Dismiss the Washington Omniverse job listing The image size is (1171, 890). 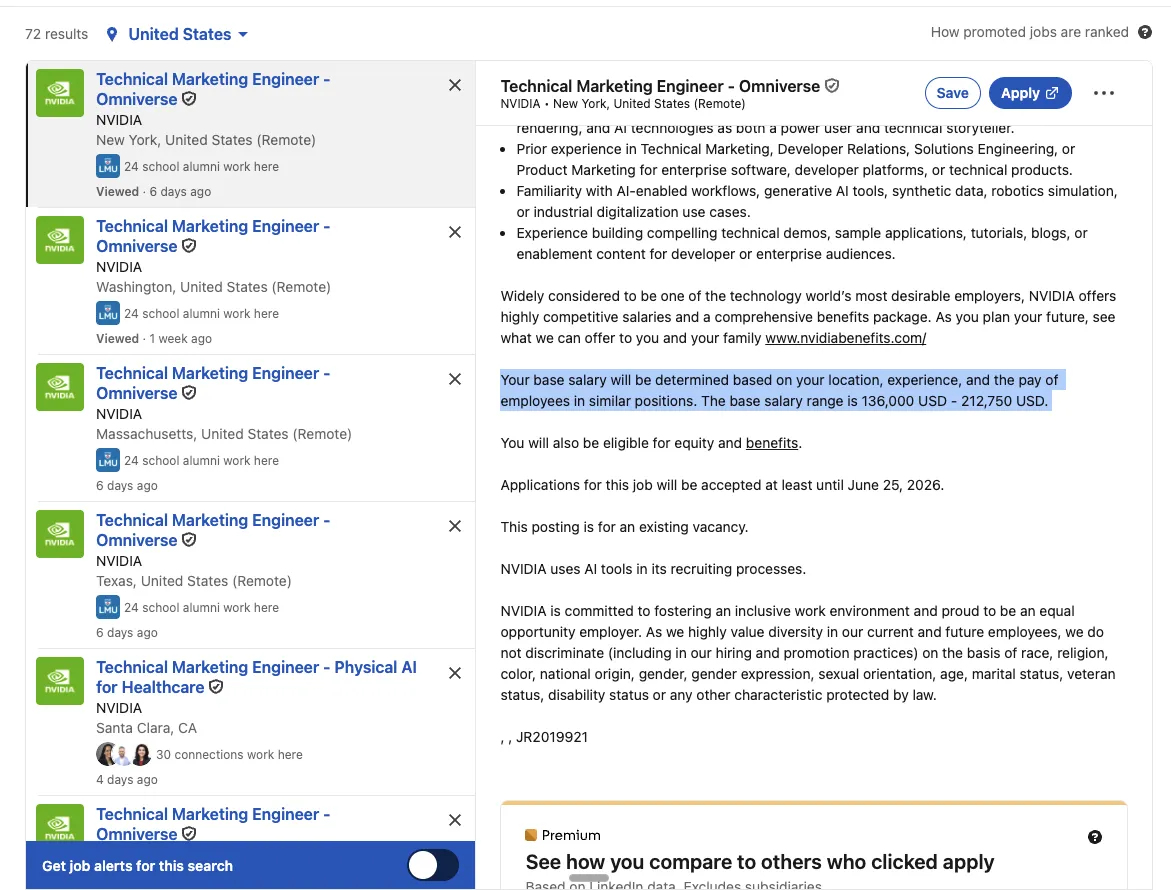click(455, 232)
